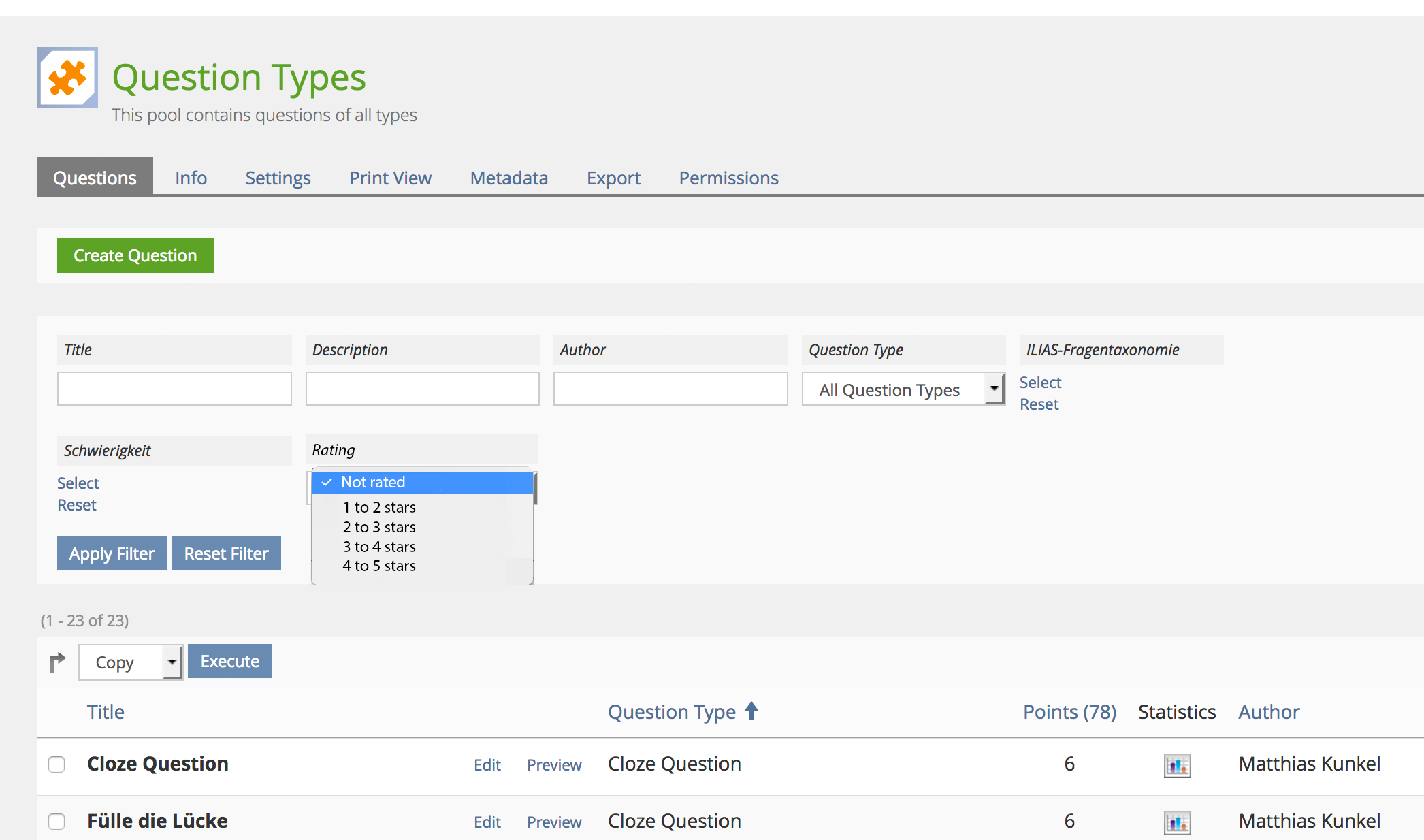Click the Apply Filter button
Image resolution: width=1424 pixels, height=840 pixels.
click(112, 553)
